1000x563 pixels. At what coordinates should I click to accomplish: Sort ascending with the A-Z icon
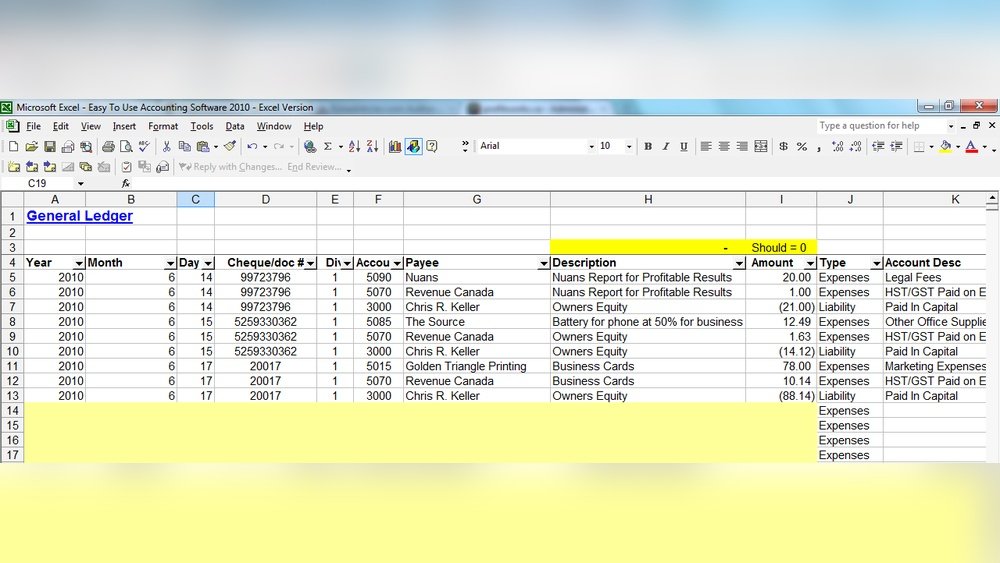pyautogui.click(x=354, y=147)
